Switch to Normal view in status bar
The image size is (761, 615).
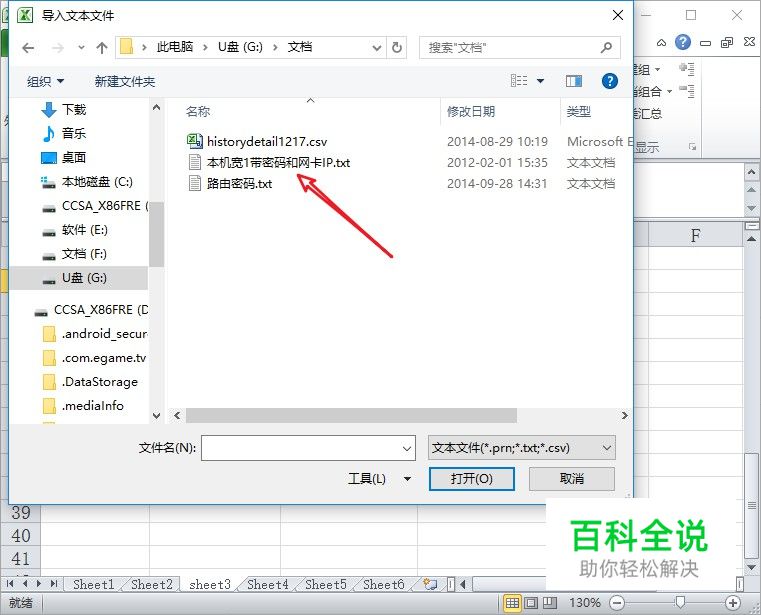(512, 603)
